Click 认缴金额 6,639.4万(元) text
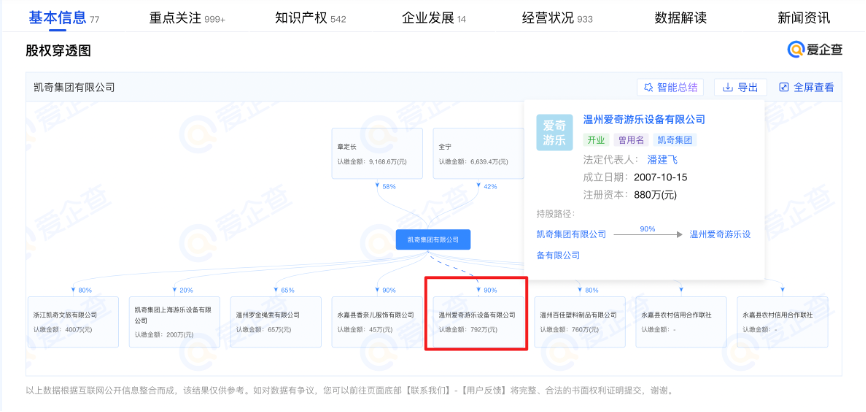866x412 pixels. pos(472,162)
